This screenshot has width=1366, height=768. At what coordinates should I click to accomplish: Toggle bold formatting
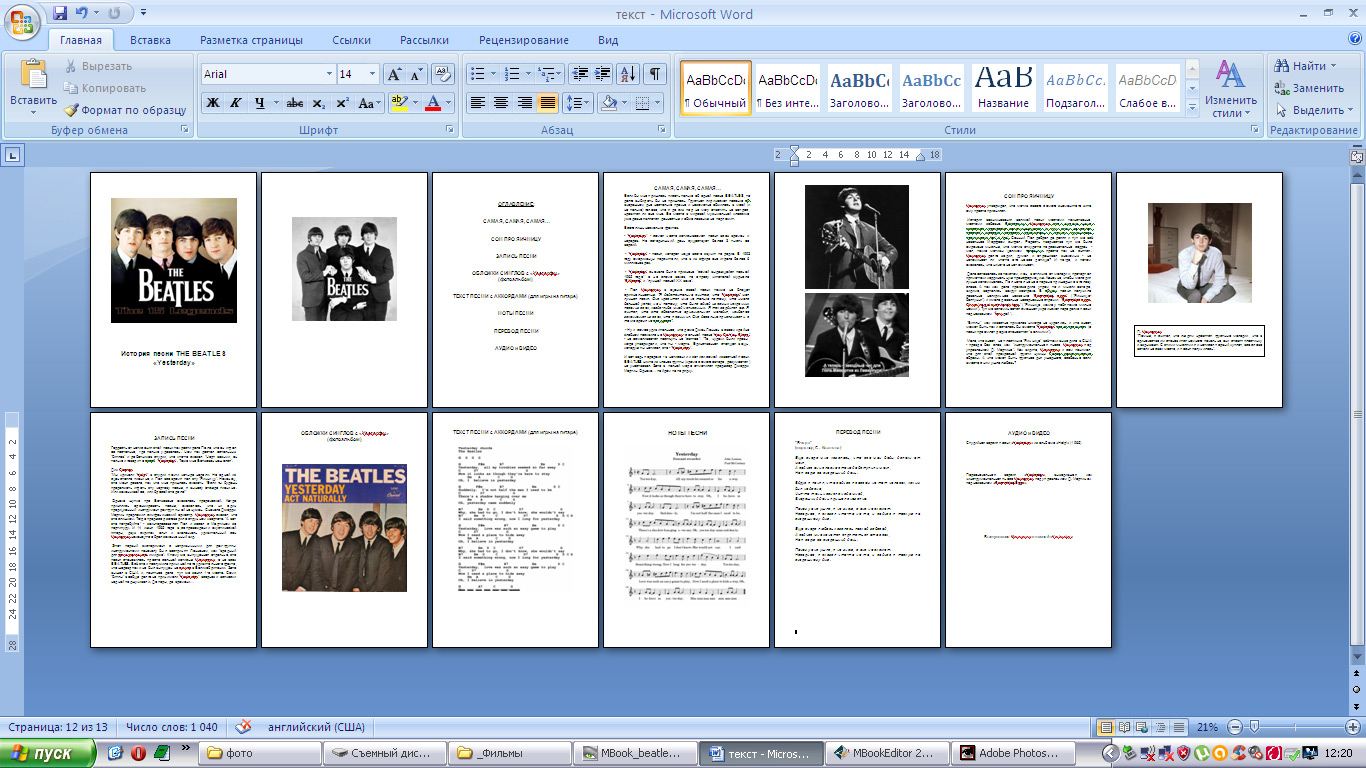pyautogui.click(x=213, y=103)
